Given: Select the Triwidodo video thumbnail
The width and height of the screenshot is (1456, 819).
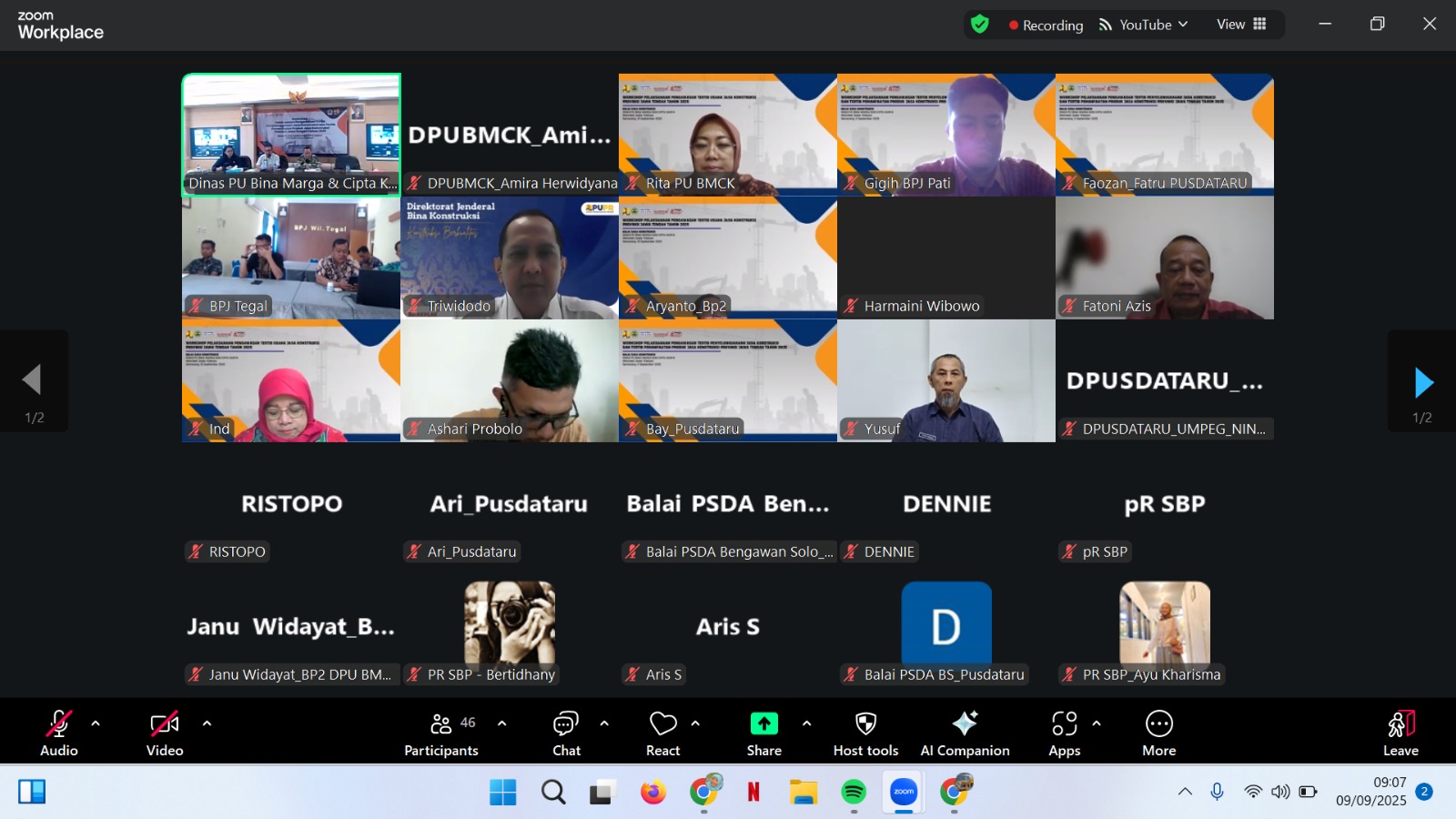Looking at the screenshot, I should (x=510, y=258).
